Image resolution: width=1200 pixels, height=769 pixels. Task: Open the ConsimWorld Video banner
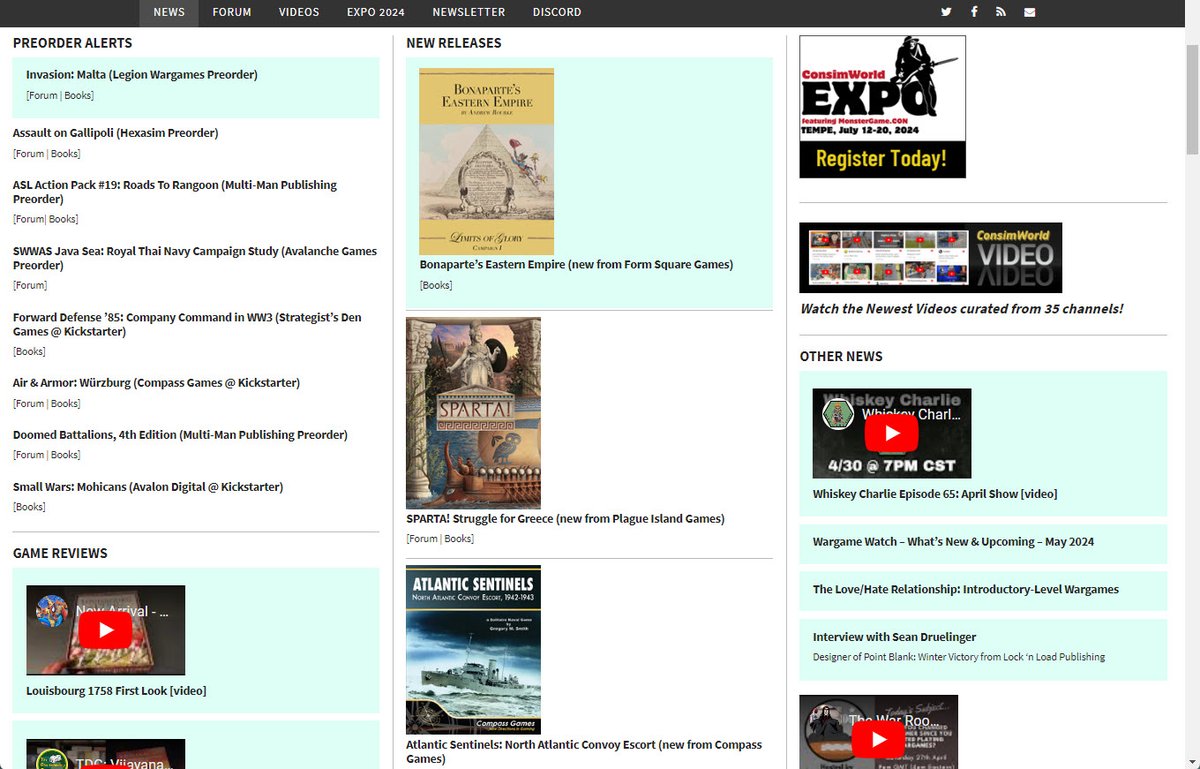pos(930,258)
